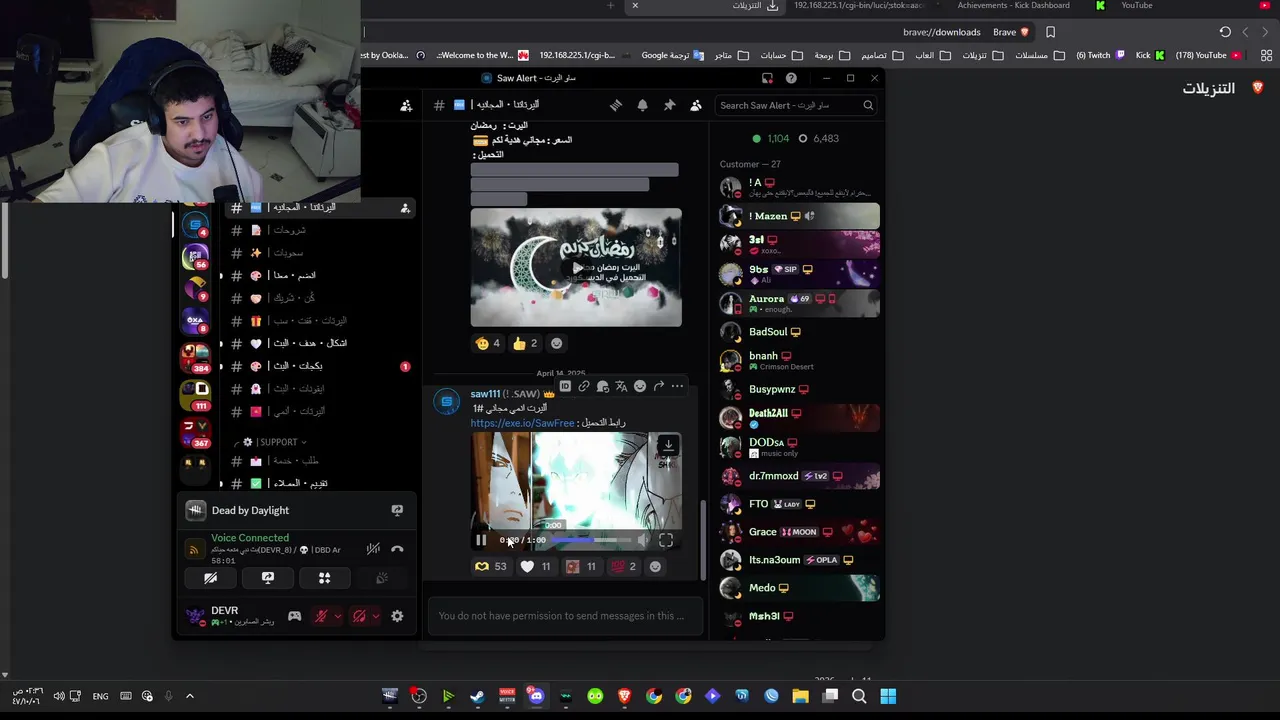1280x720 pixels.
Task: Open member Grace with MOON tag
Action: 799,532
